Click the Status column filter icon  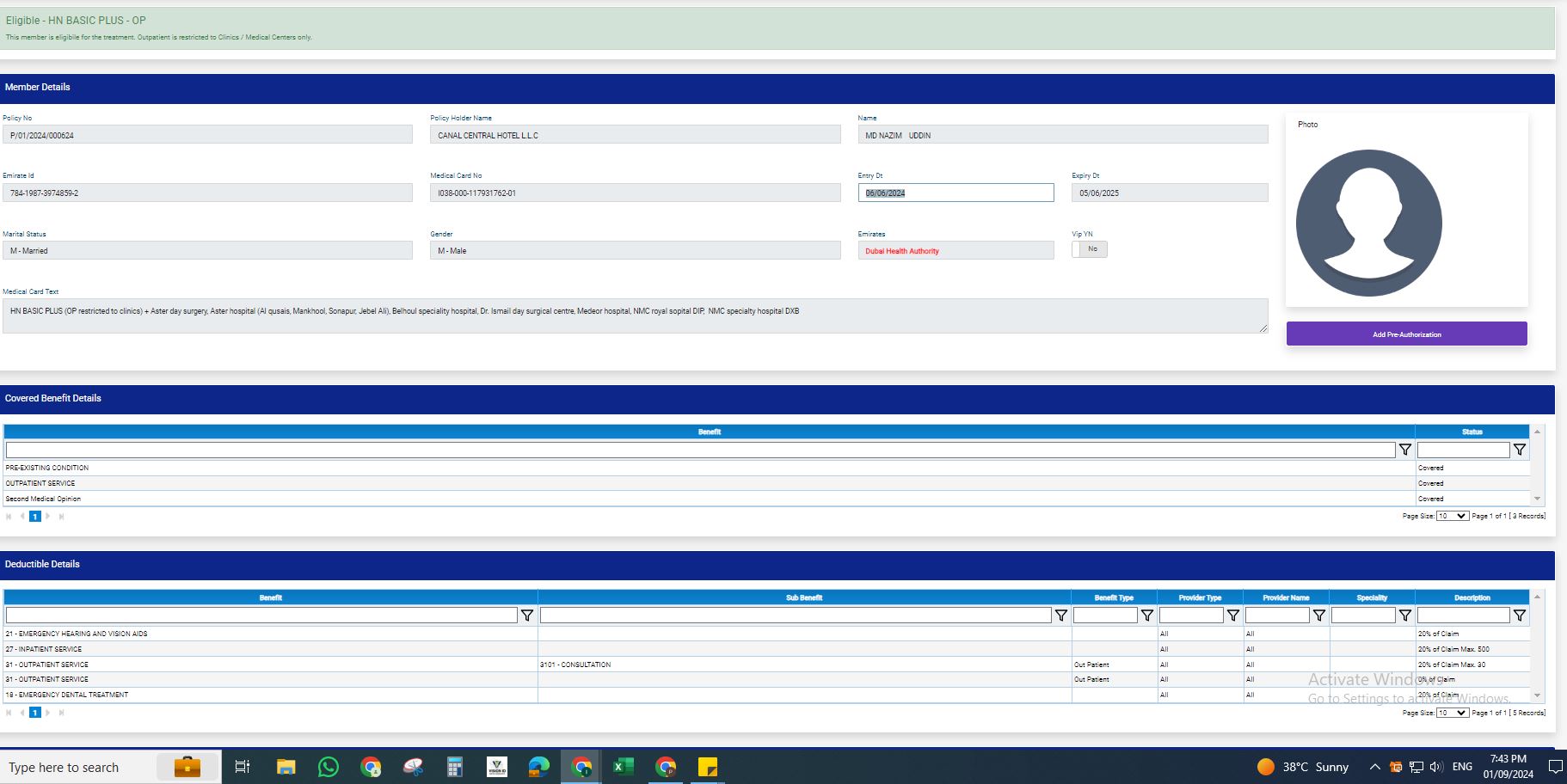(x=1519, y=450)
